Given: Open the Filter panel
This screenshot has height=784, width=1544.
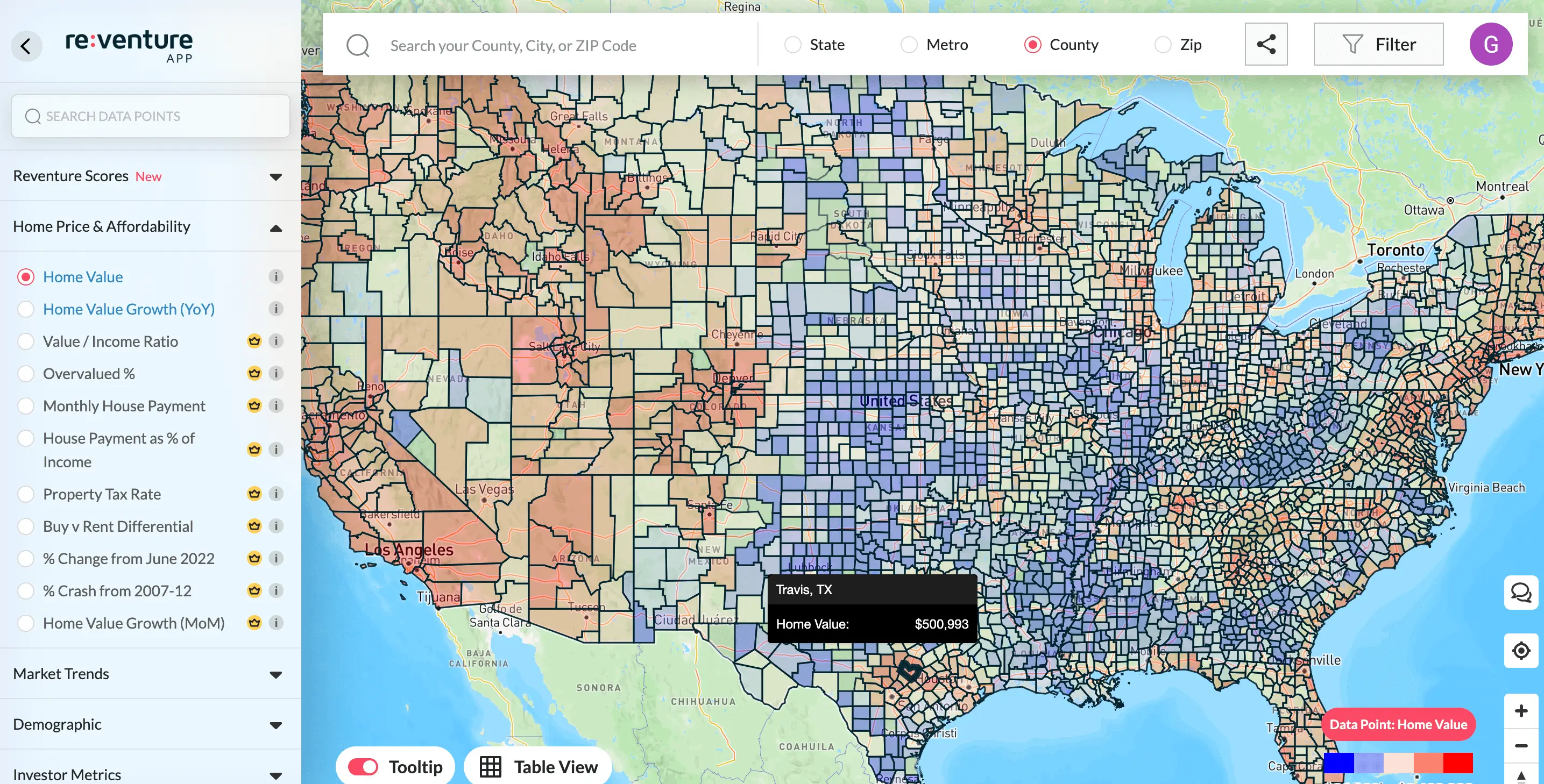Looking at the screenshot, I should pos(1378,44).
